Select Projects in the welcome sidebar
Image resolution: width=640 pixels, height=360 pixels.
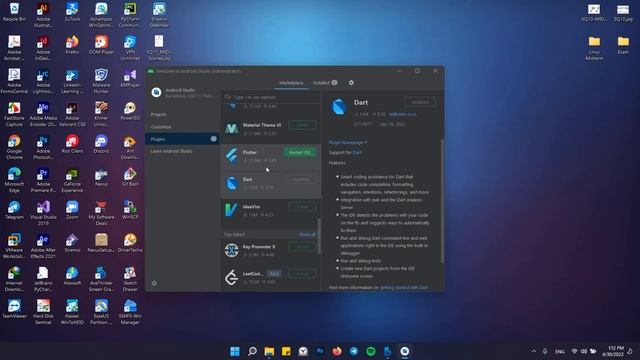tap(158, 115)
